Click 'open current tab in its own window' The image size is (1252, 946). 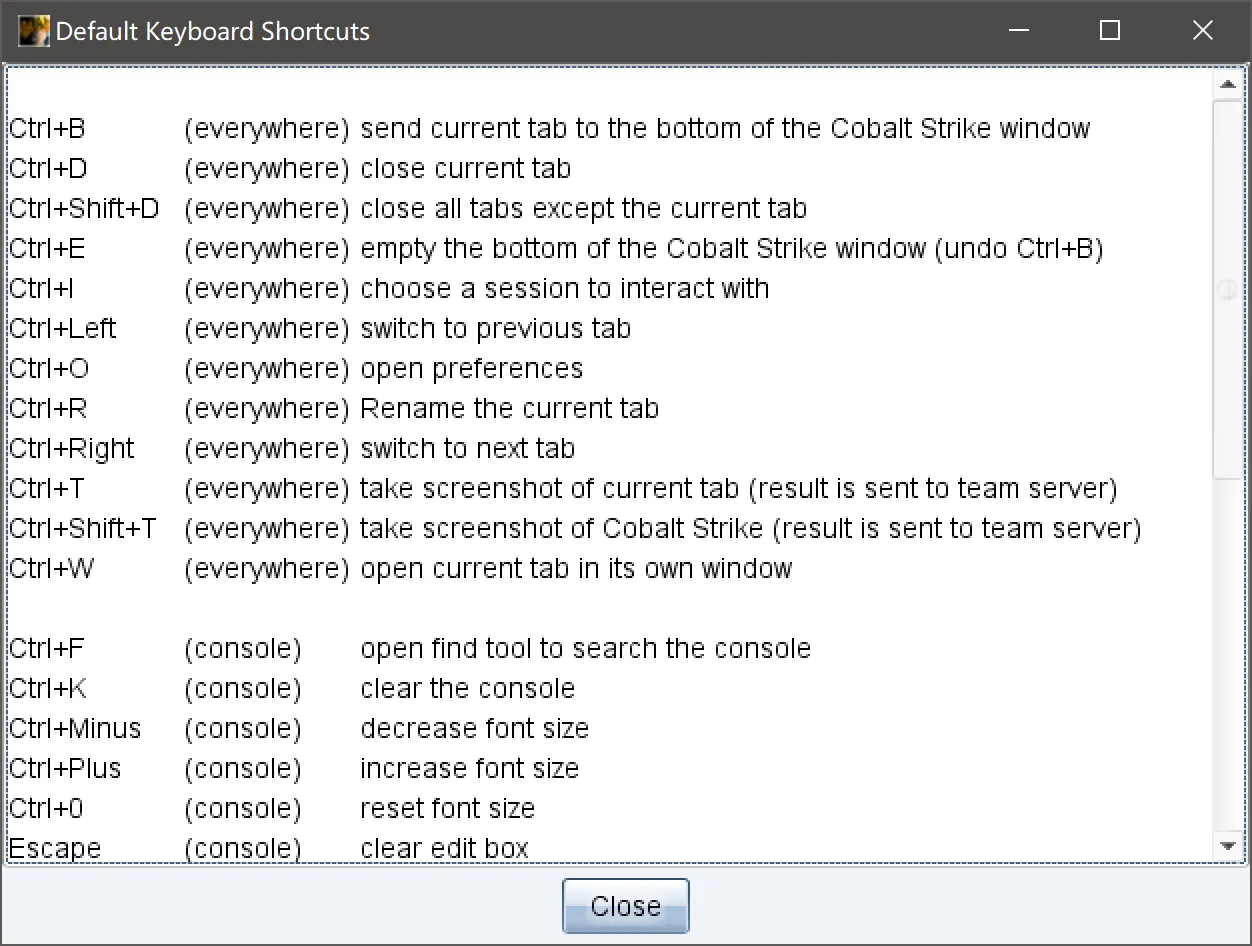point(576,569)
